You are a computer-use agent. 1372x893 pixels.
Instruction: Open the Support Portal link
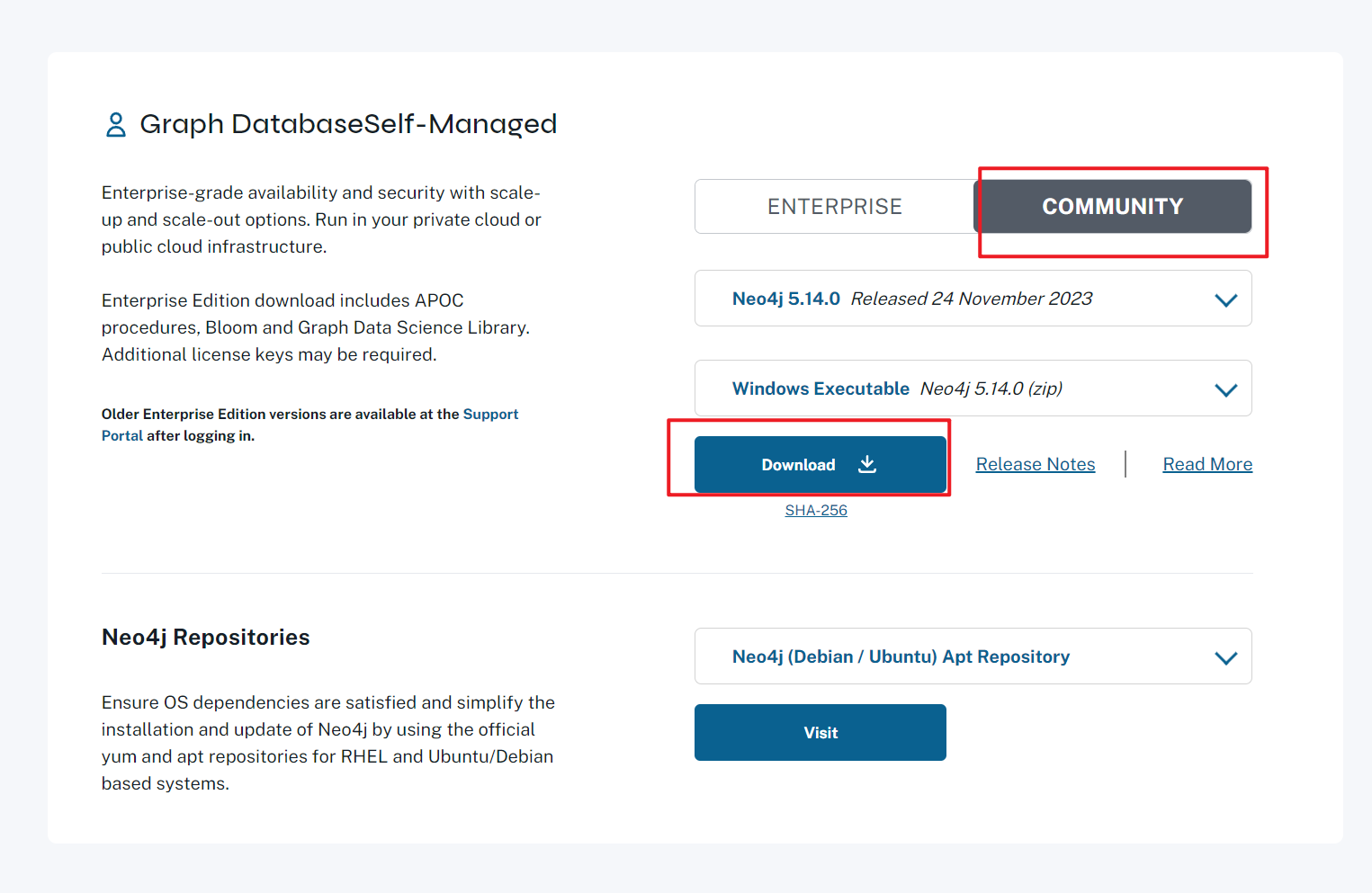point(309,424)
